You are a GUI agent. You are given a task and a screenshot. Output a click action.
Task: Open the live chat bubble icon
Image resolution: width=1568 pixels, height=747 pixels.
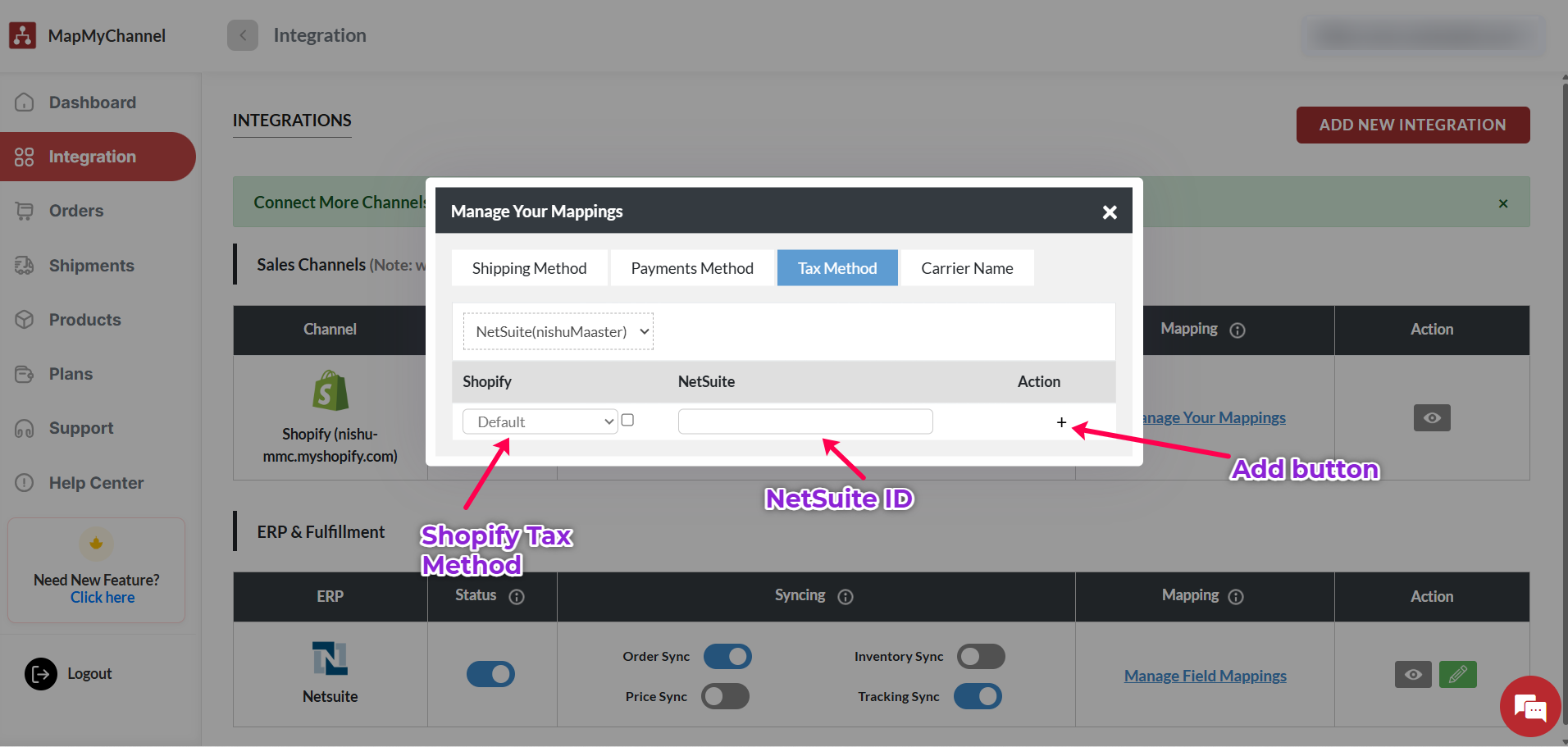tap(1529, 706)
